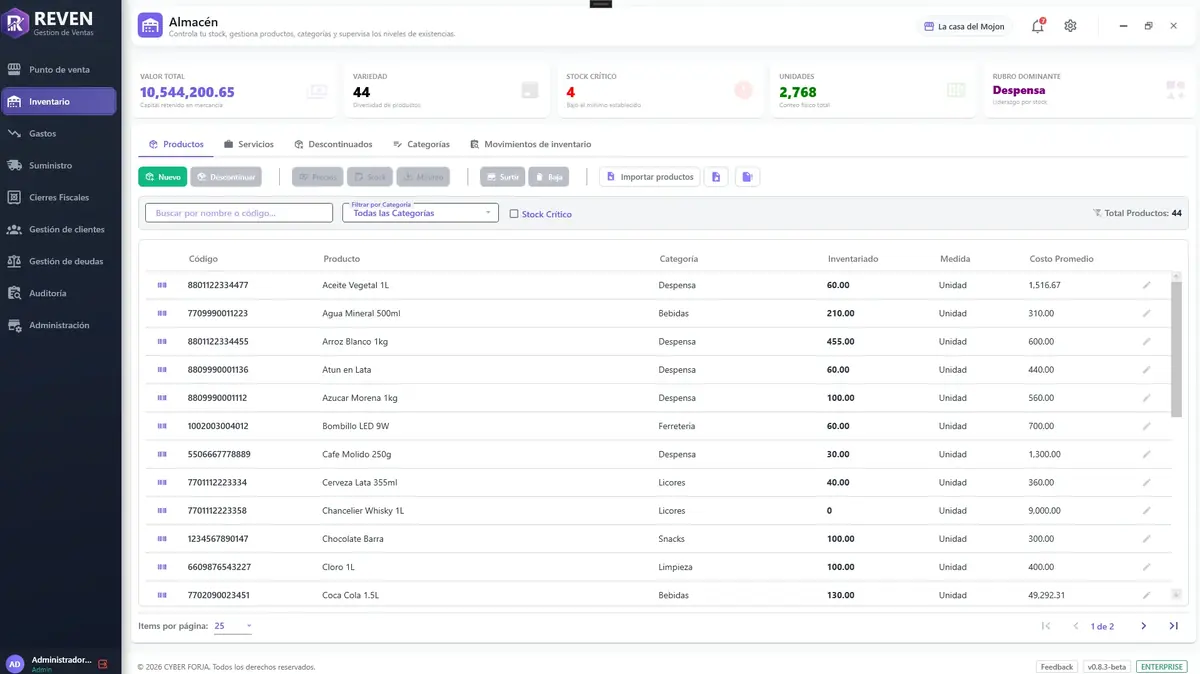Click barcode icon for Cafe Molido 250g
Screen dimensions: 1200x674
(161, 454)
